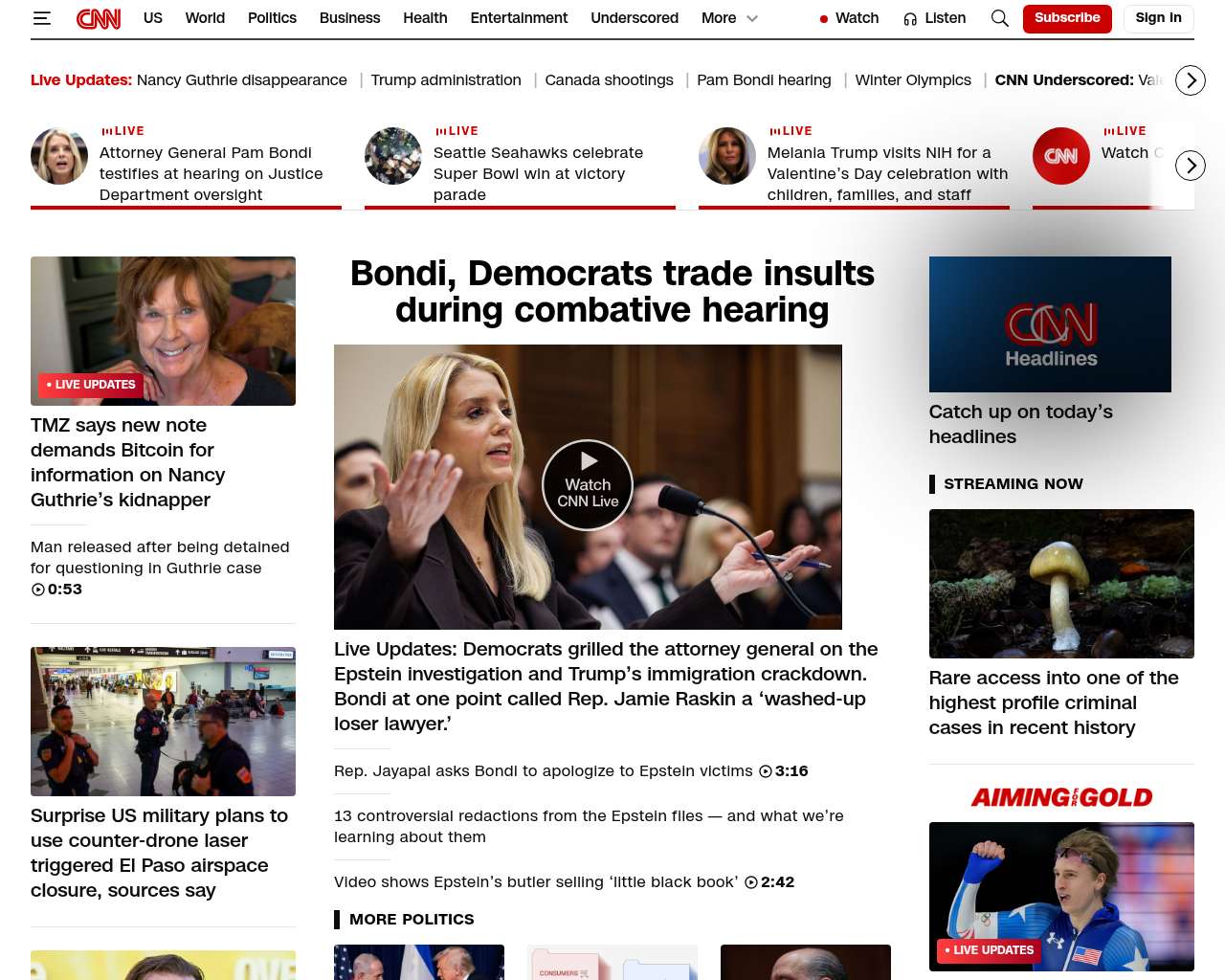Click the Aiming for Gold logo
Viewport: 1225px width, 980px height.
pos(1061,797)
